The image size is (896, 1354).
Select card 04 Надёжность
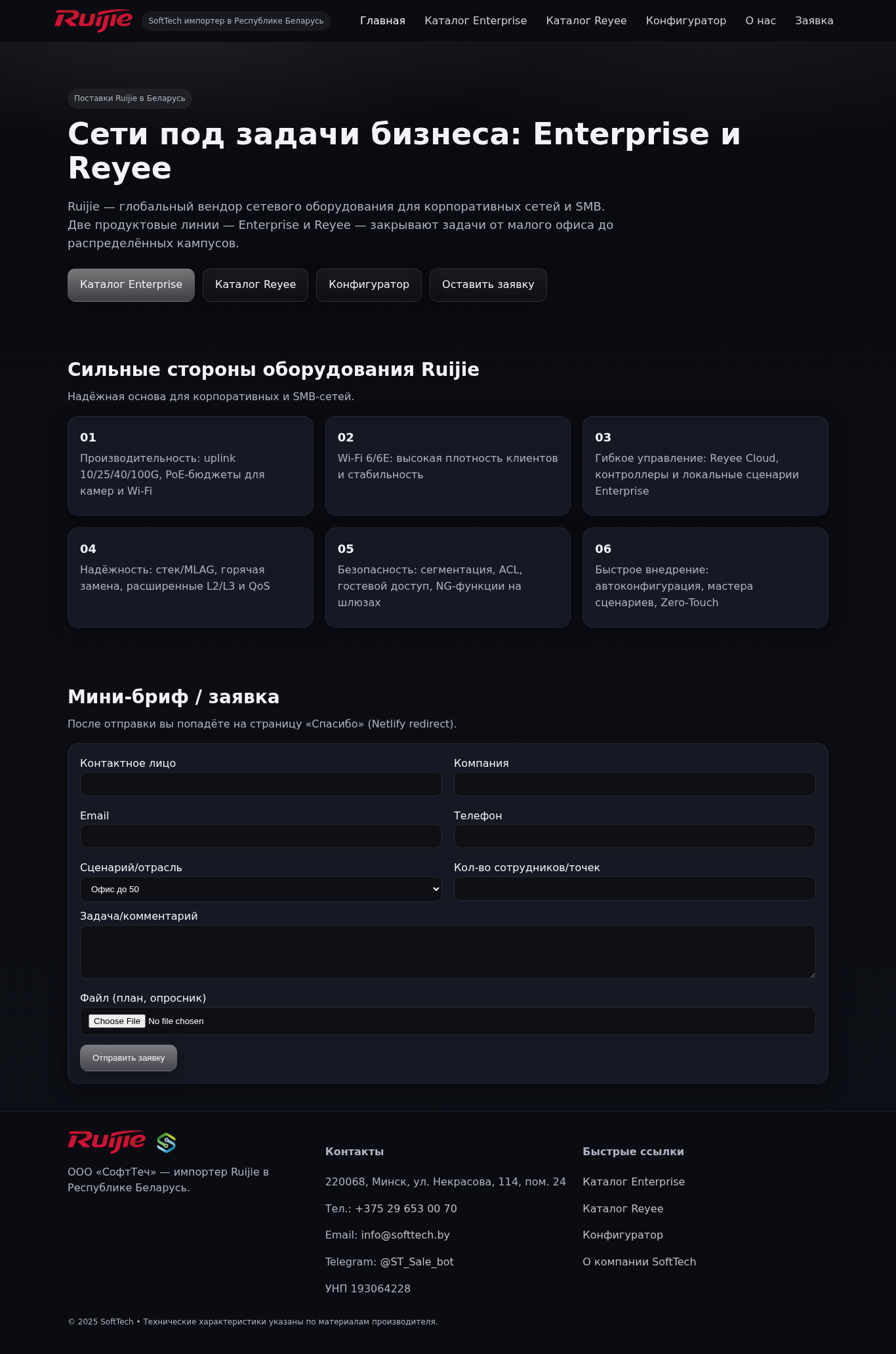tap(190, 577)
